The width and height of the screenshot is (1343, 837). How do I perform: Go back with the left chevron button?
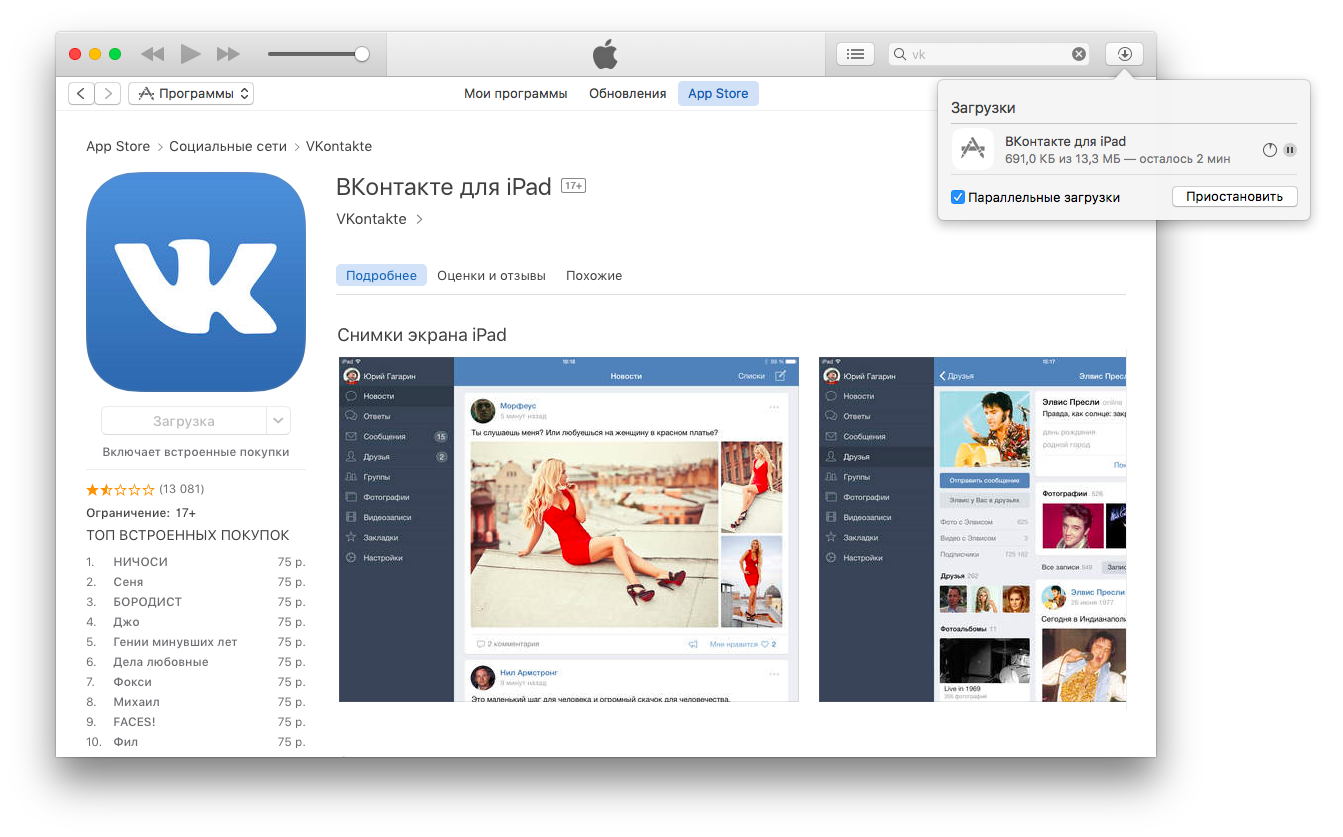pos(81,93)
